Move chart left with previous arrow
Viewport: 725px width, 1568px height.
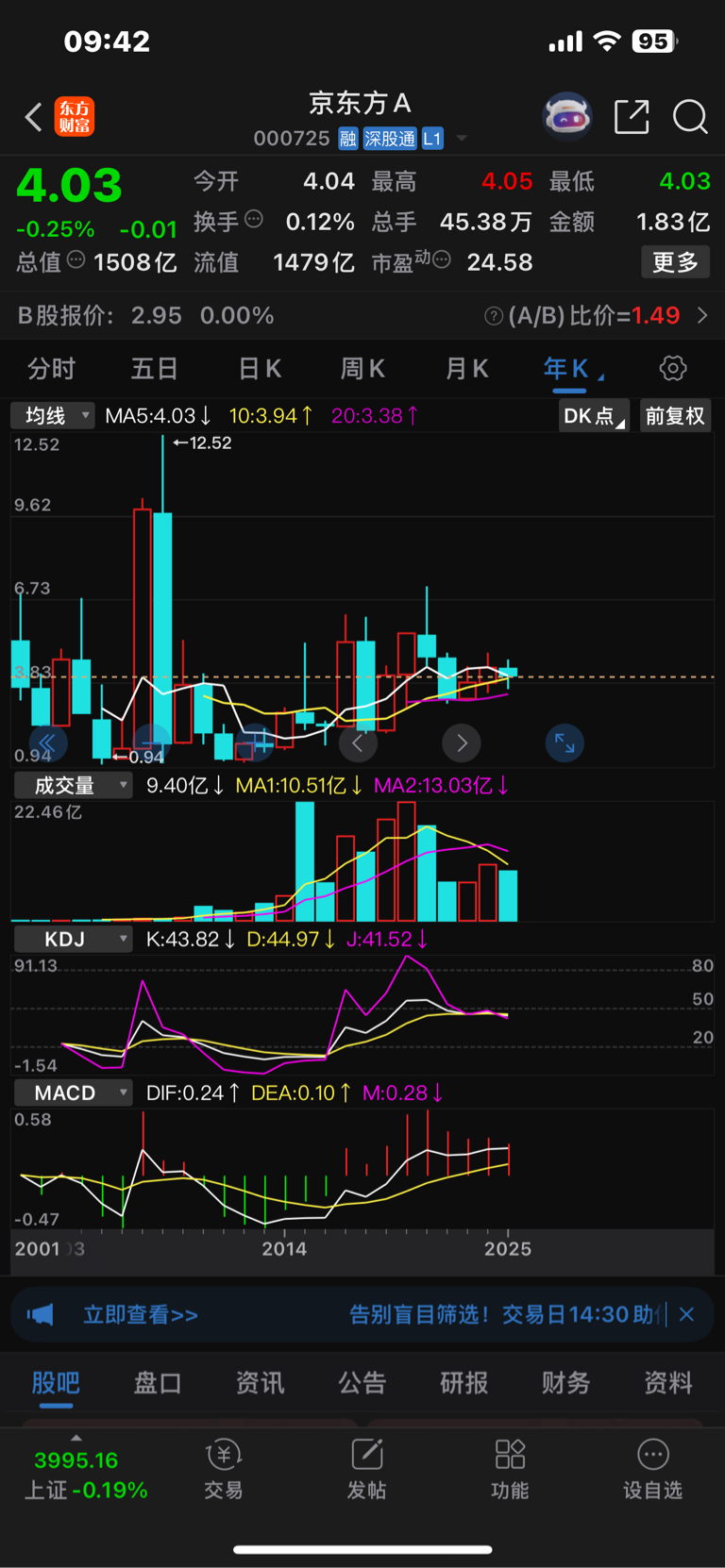(358, 743)
